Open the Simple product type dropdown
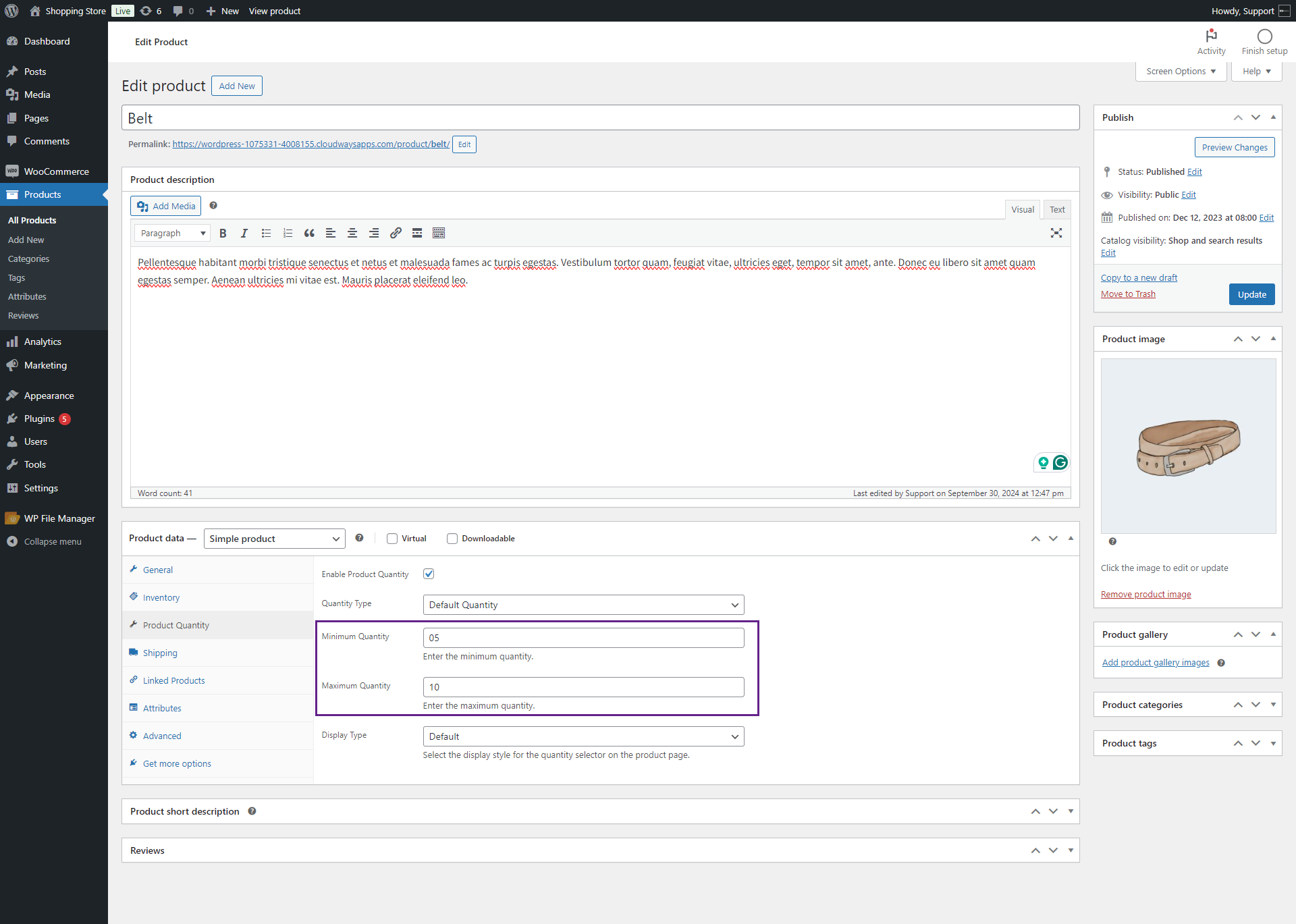 [274, 539]
